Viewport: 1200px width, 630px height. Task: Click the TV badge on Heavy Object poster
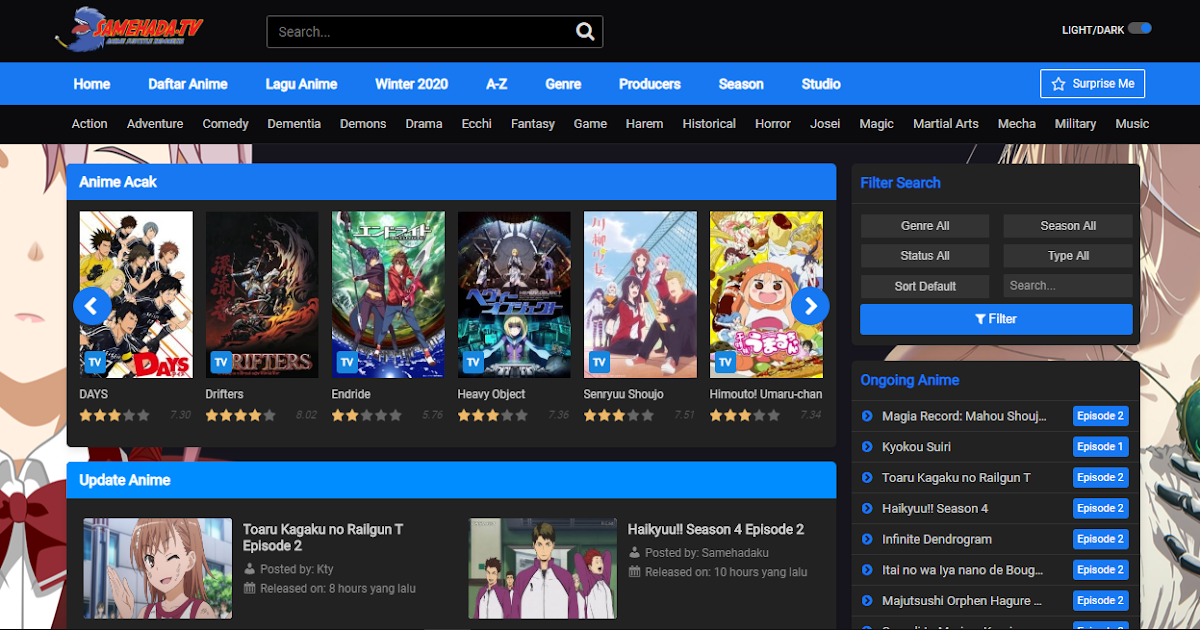pyautogui.click(x=473, y=362)
